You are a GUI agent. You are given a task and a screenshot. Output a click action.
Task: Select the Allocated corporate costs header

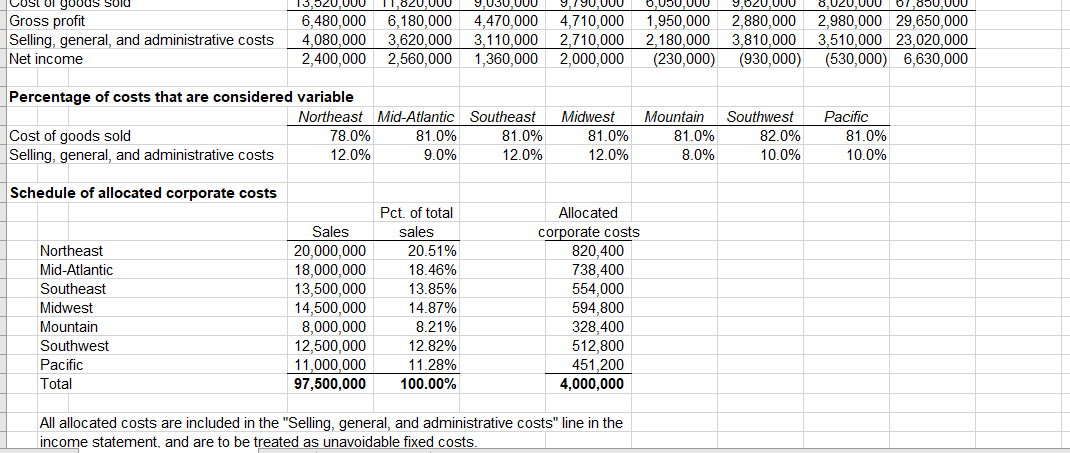tap(588, 222)
